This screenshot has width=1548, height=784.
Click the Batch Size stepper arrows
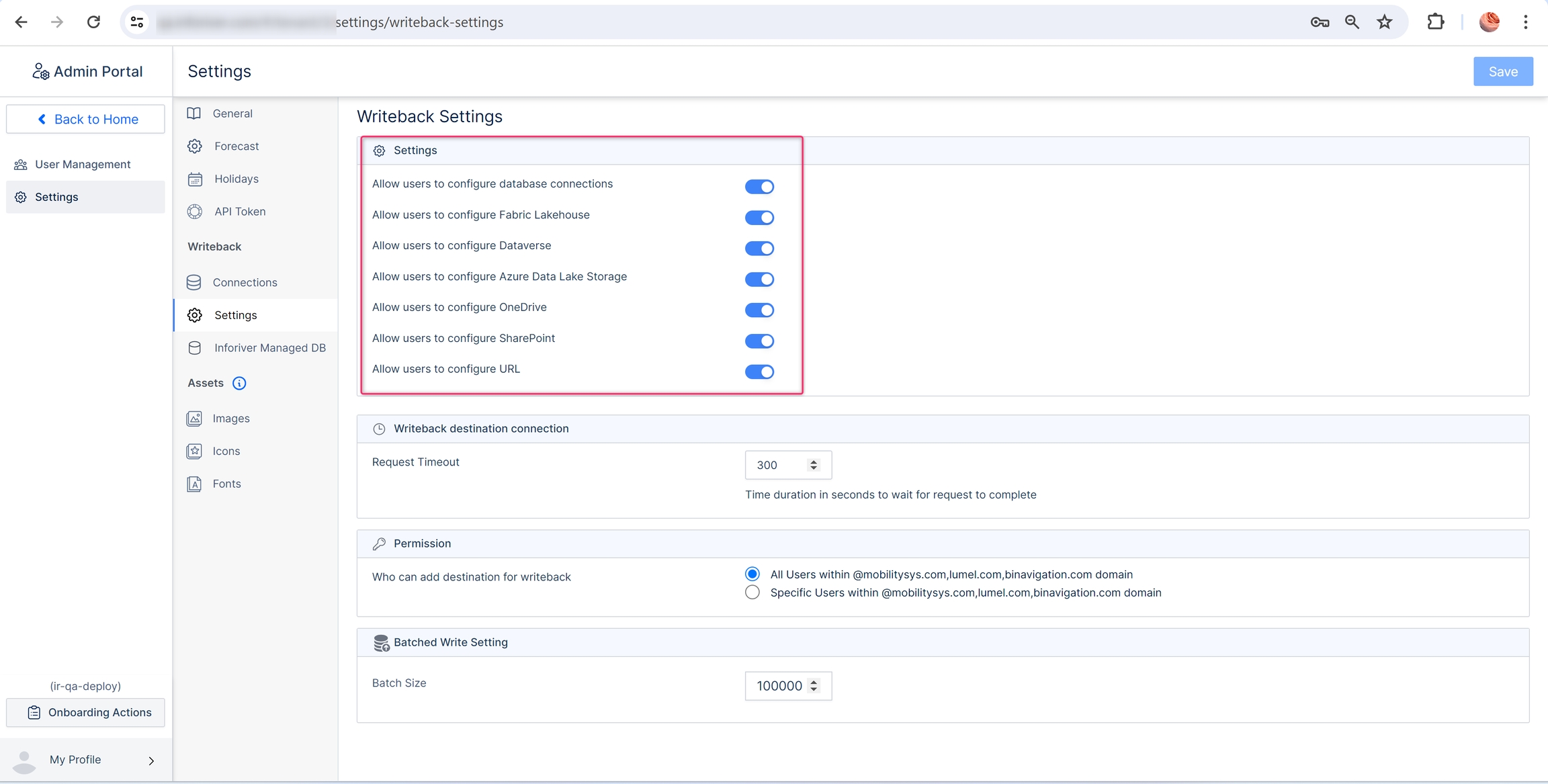pyautogui.click(x=814, y=686)
